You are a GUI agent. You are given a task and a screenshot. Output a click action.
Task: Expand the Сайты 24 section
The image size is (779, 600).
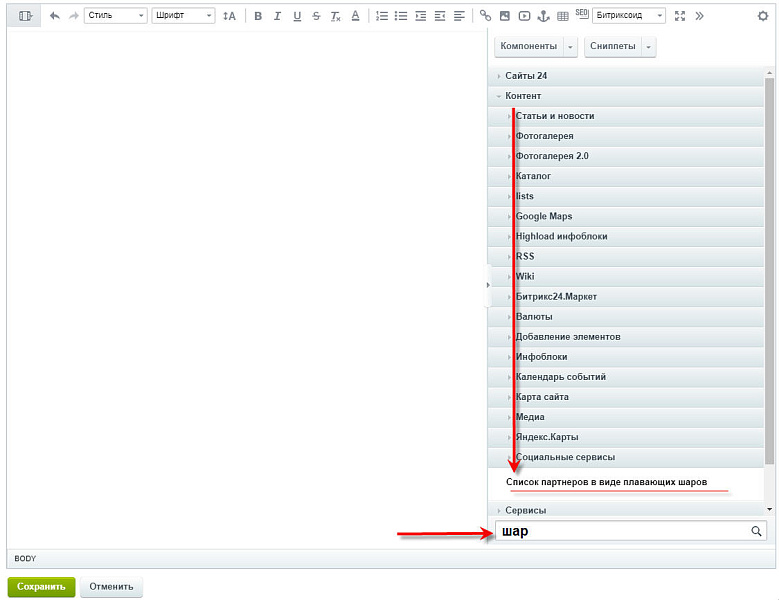[x=526, y=76]
